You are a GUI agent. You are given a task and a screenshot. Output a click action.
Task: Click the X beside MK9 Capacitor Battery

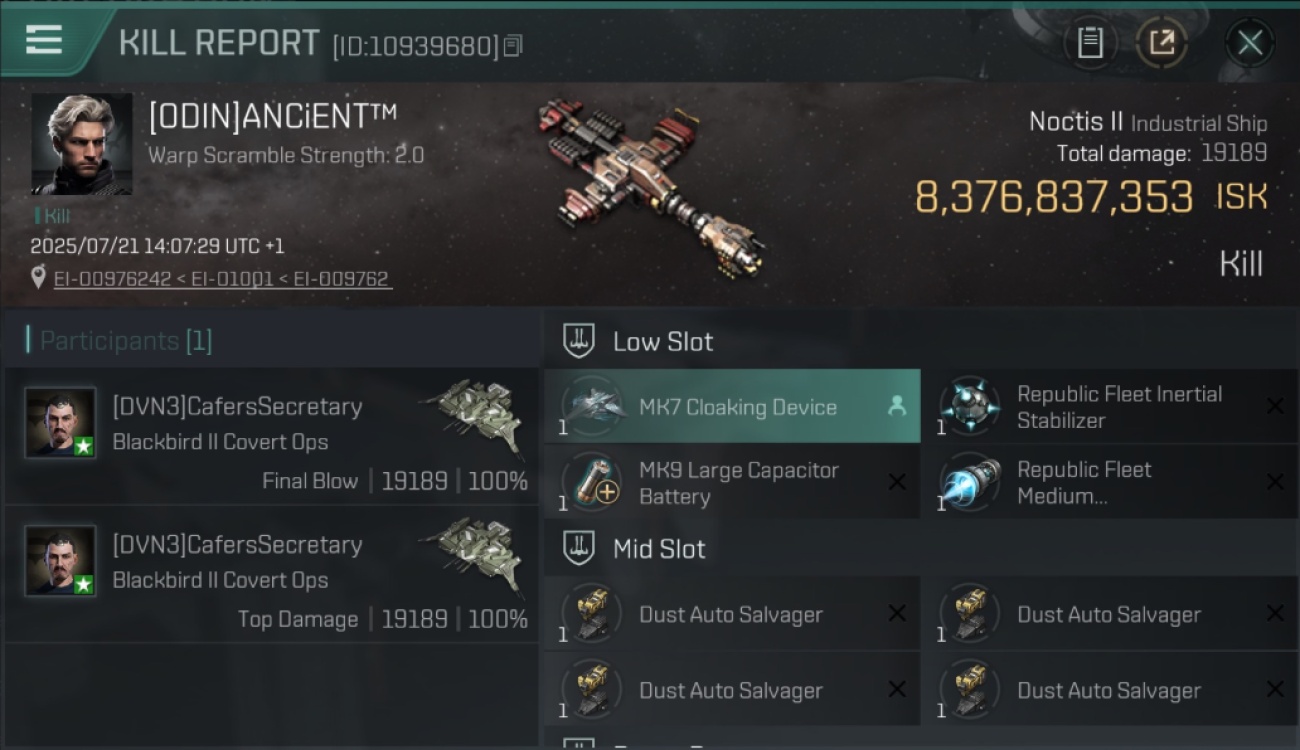click(897, 483)
